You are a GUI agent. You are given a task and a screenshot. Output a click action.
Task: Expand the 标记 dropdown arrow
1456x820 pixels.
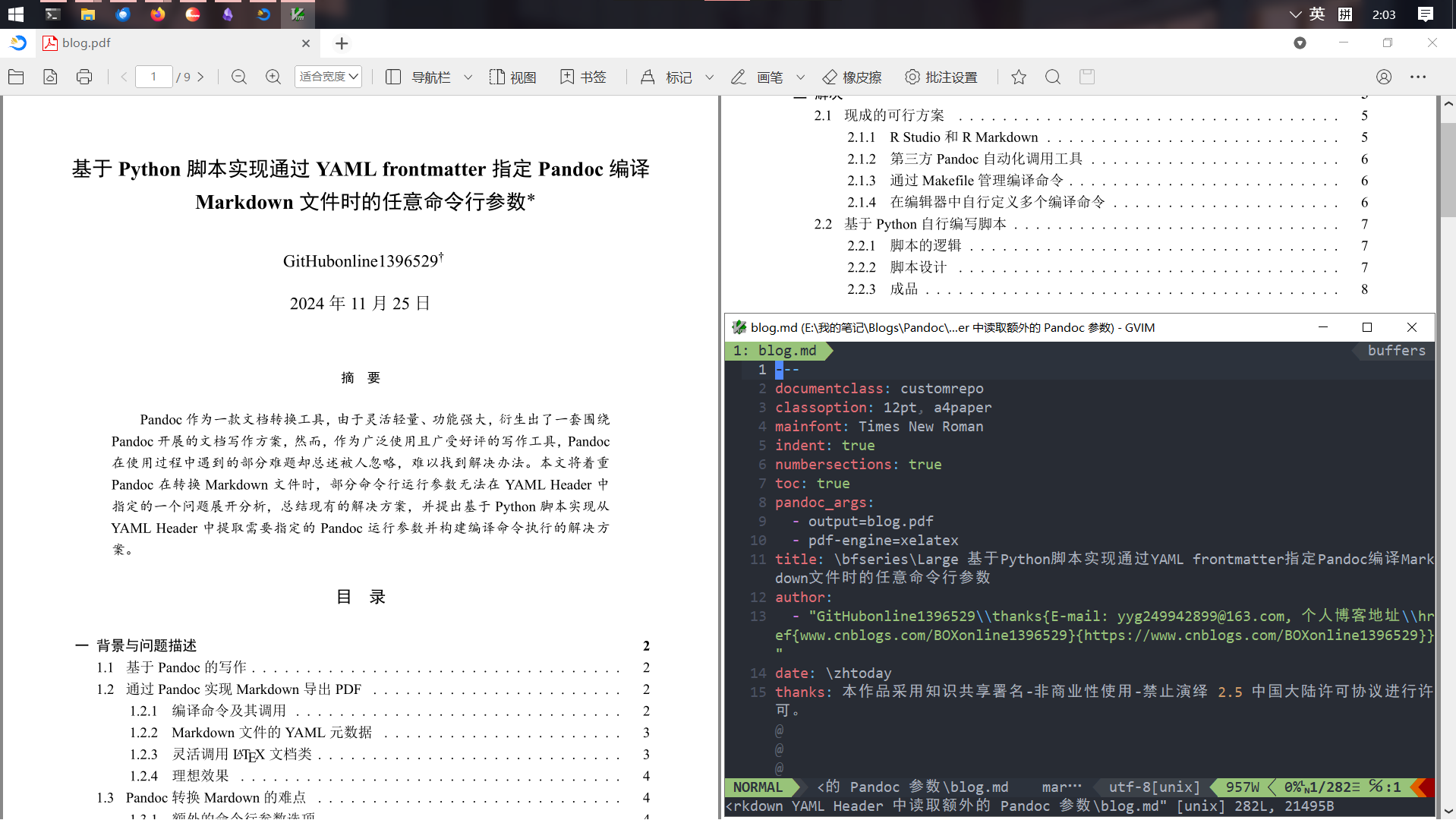pos(709,77)
